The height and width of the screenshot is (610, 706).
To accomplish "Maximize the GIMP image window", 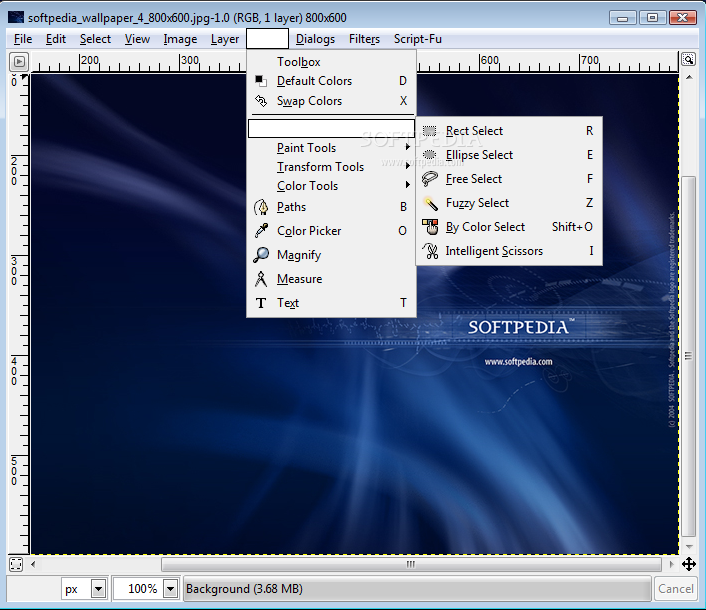I will [x=652, y=18].
